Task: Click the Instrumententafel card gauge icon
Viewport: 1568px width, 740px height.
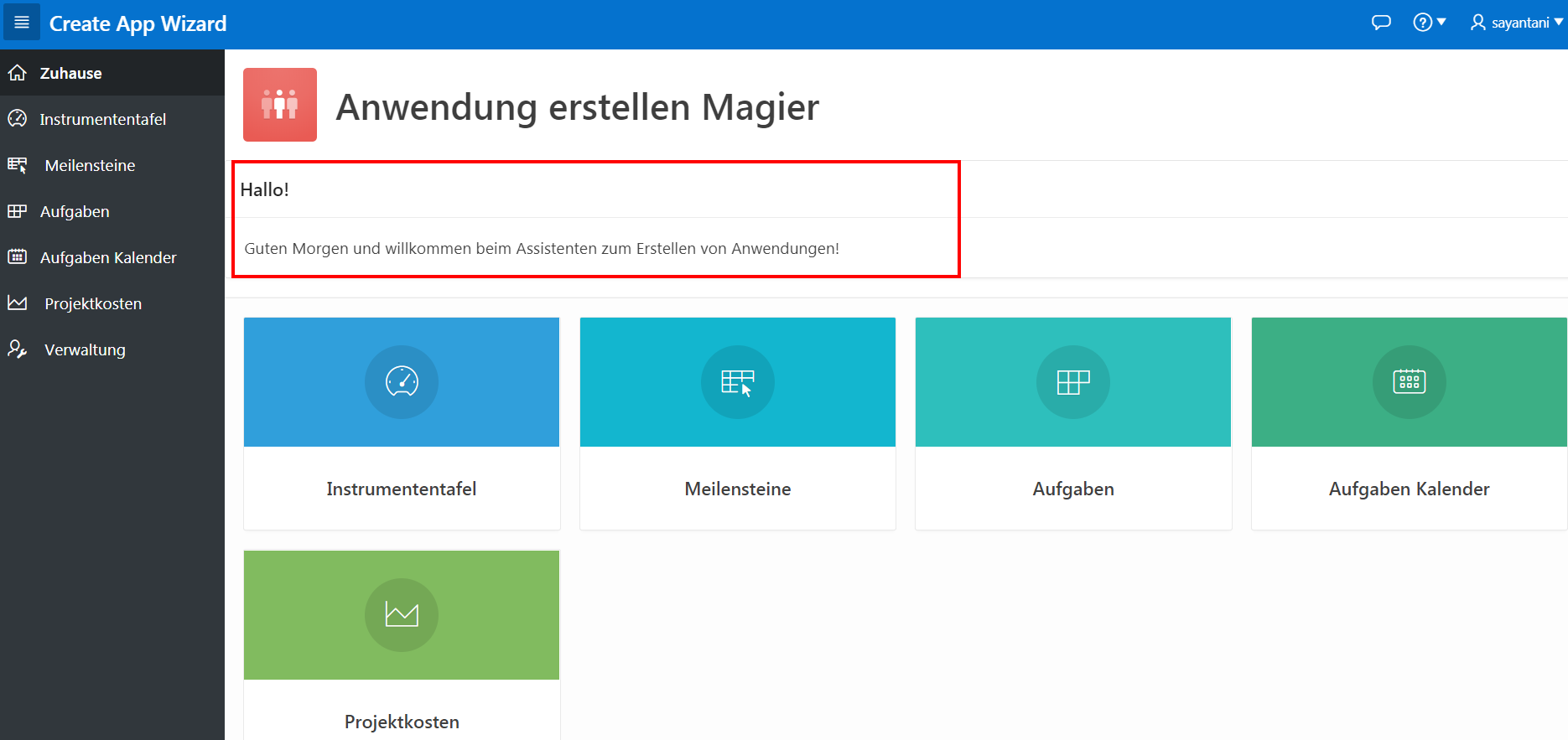Action: (x=402, y=382)
